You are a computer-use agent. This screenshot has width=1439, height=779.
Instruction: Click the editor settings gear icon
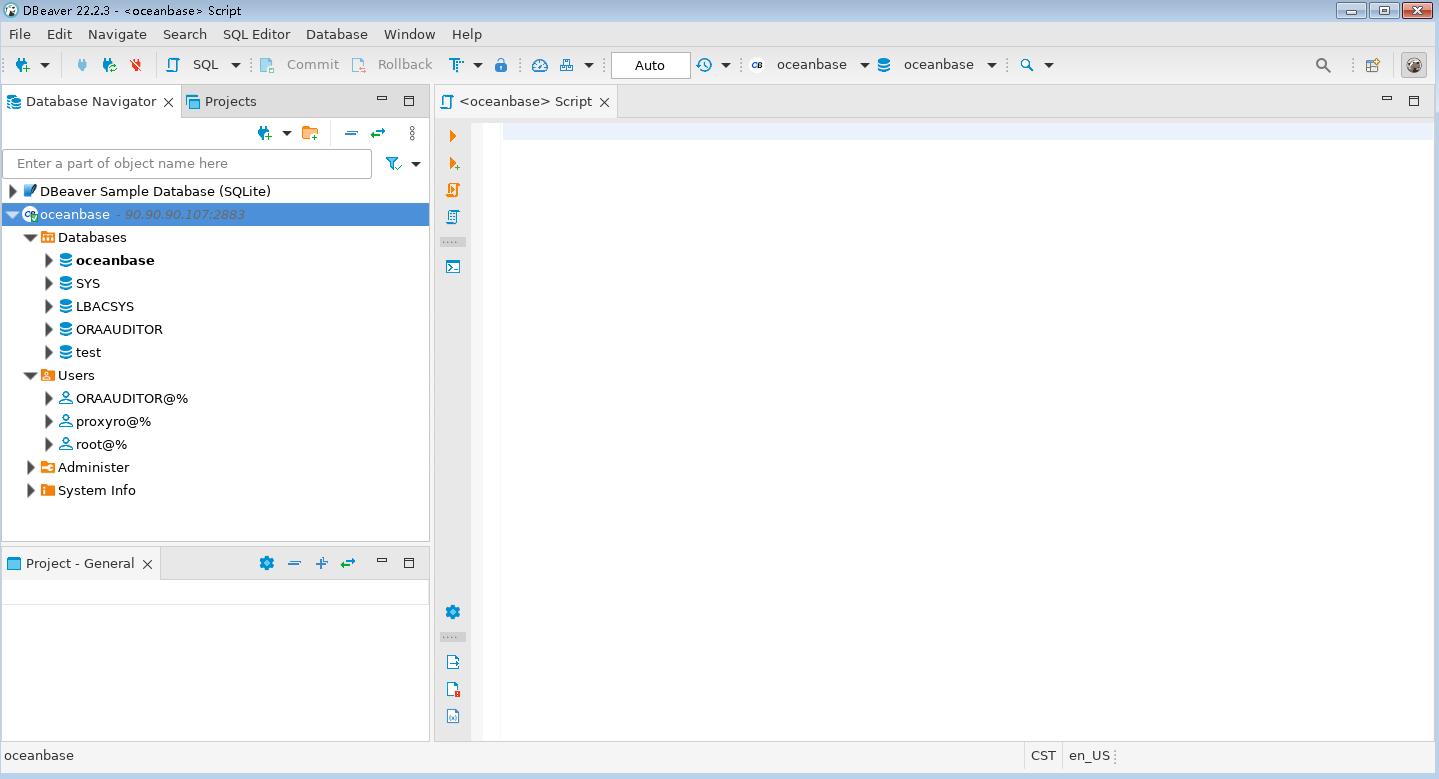[x=453, y=612]
